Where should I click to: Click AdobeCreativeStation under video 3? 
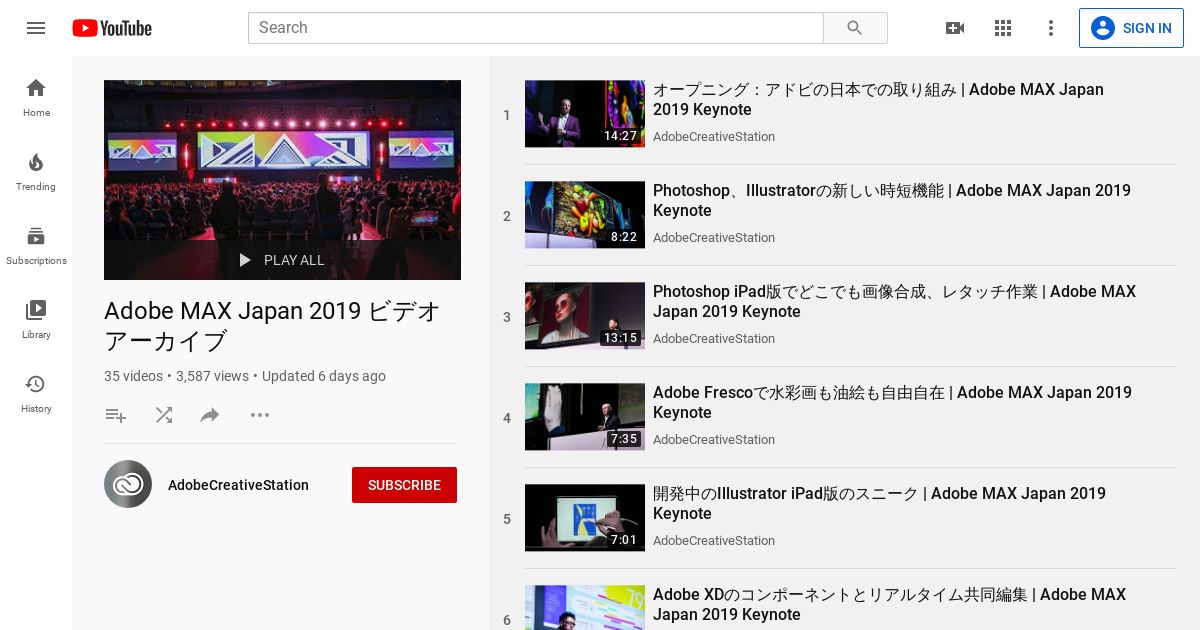714,338
